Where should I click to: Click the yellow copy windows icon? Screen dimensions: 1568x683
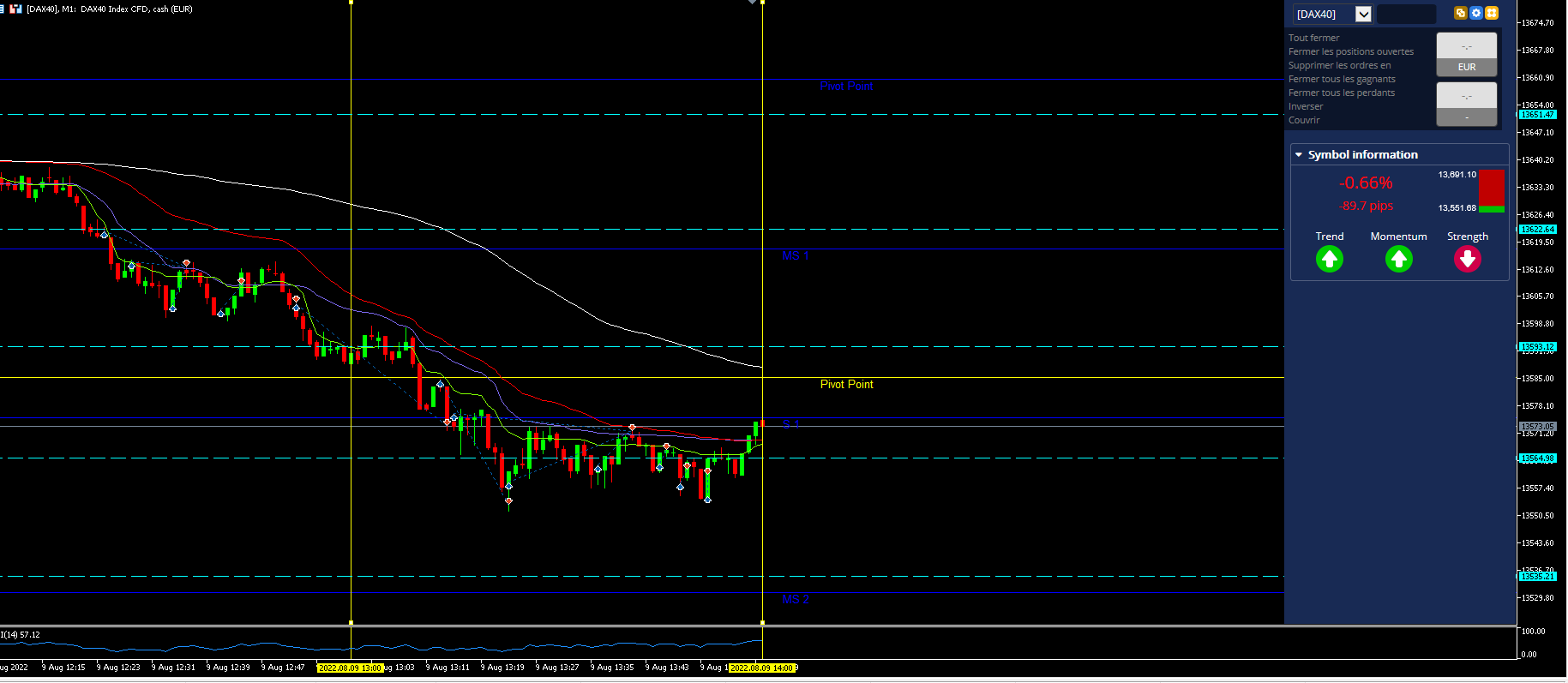(1461, 13)
